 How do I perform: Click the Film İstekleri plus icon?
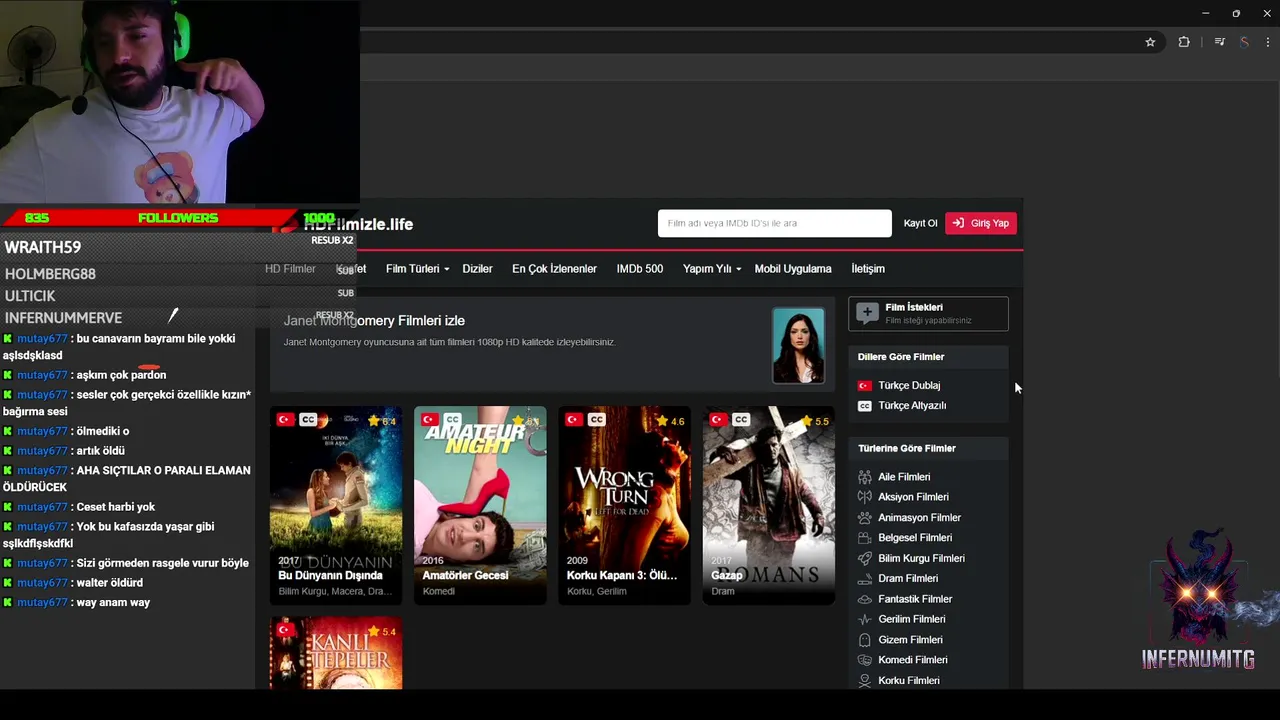click(x=867, y=313)
